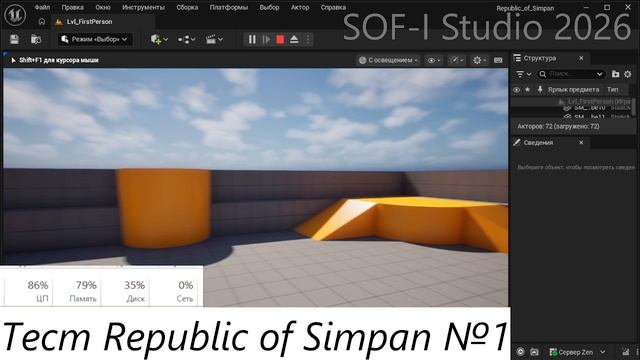Open the Окно menu
The height and width of the screenshot is (360, 640).
coord(103,7)
